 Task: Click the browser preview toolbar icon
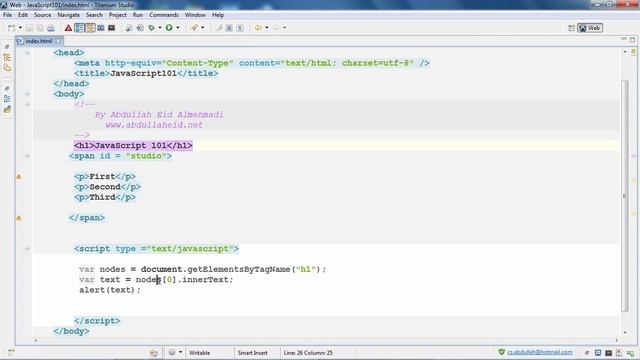[140, 28]
